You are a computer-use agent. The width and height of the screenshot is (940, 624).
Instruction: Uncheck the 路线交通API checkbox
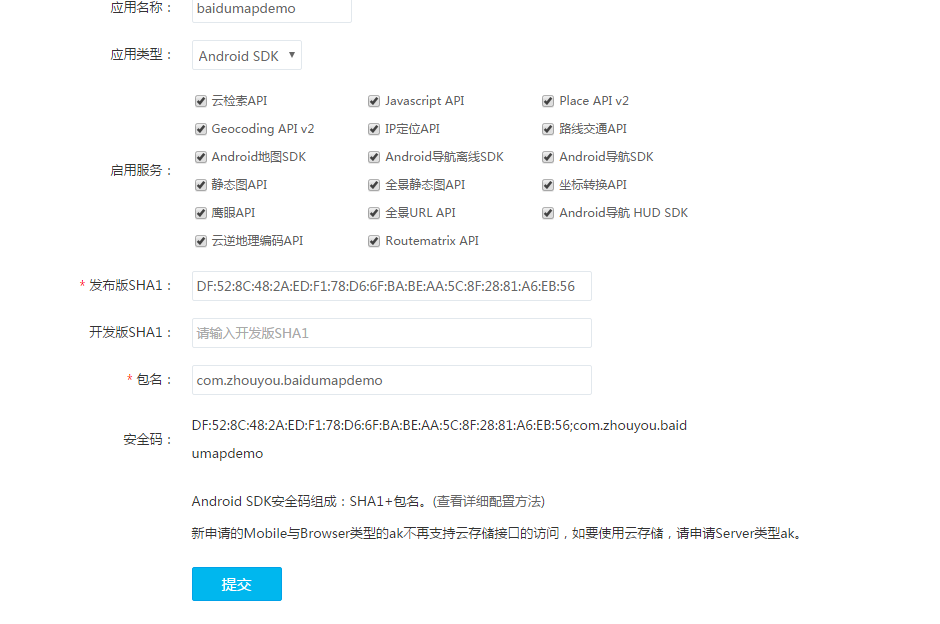(x=548, y=129)
